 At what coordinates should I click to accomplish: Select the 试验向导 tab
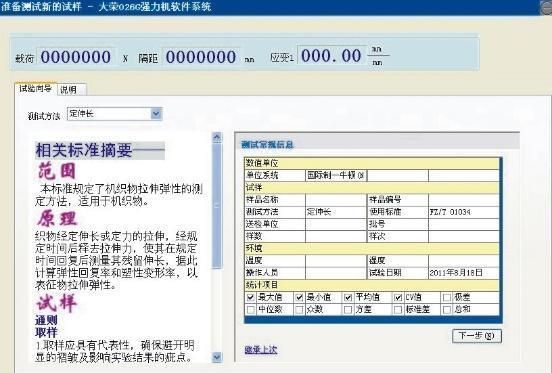click(35, 88)
